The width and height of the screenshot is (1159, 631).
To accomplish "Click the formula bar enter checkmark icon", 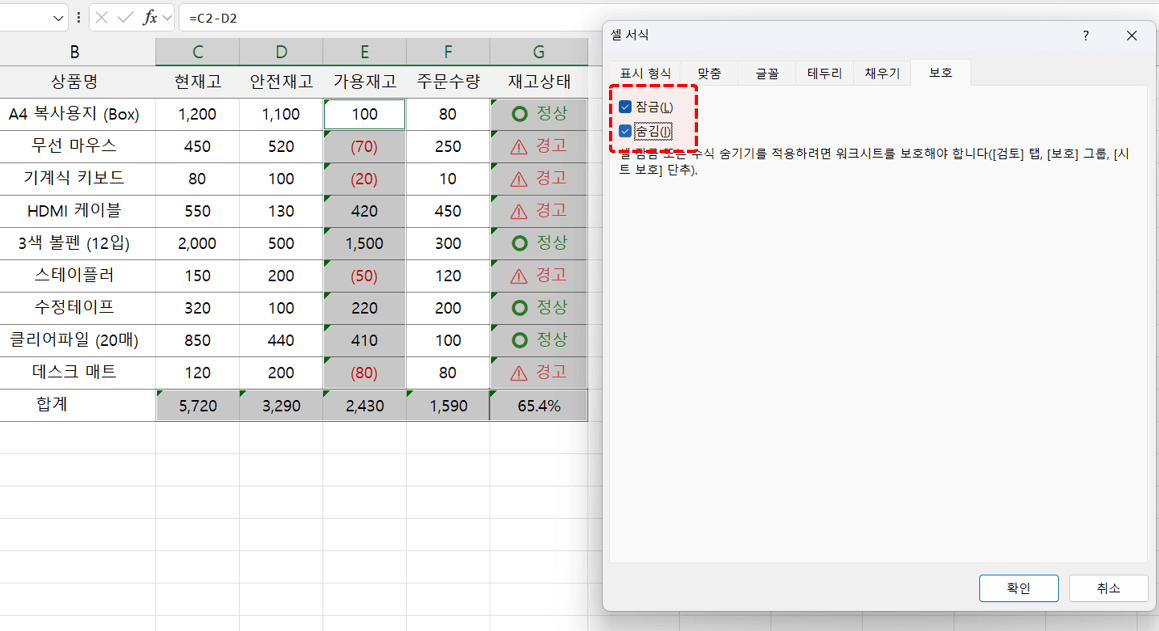I will 125,18.
